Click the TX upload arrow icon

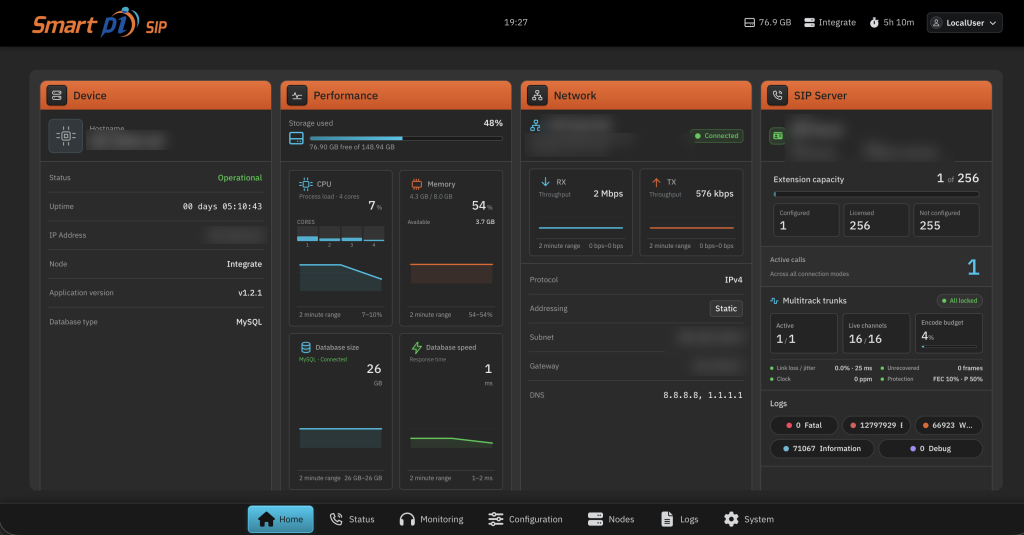pyautogui.click(x=656, y=182)
